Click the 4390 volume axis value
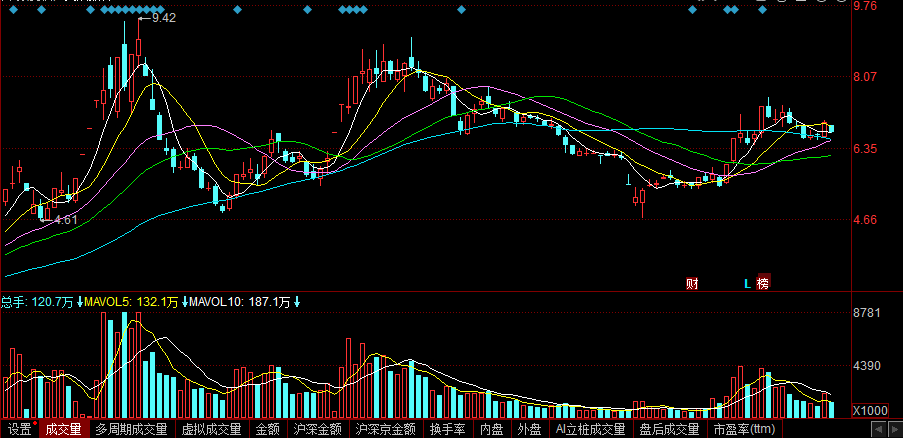The height and width of the screenshot is (438, 903). pyautogui.click(x=866, y=366)
